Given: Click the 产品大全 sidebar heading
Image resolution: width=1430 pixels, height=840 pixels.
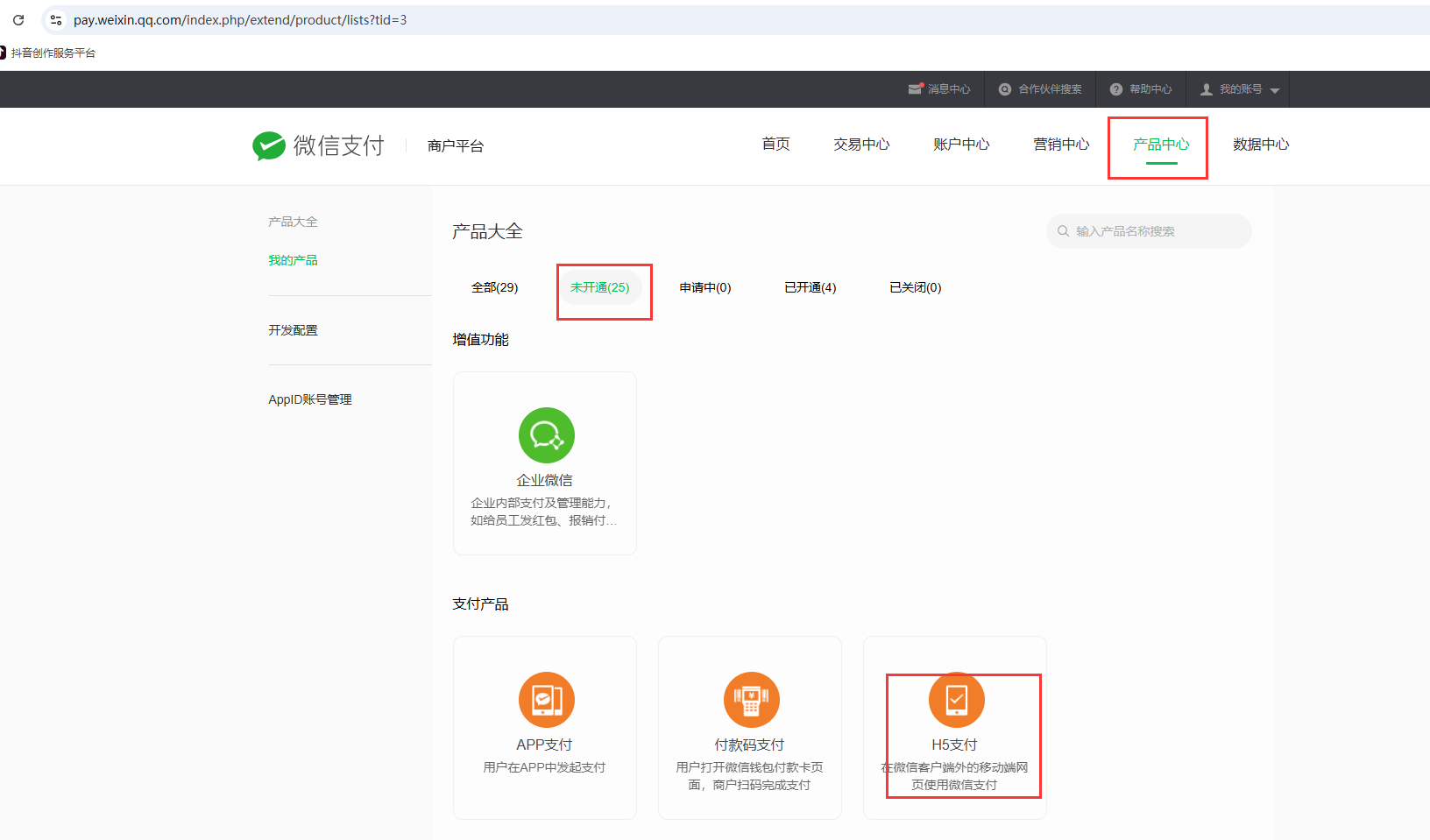Looking at the screenshot, I should click(x=293, y=222).
